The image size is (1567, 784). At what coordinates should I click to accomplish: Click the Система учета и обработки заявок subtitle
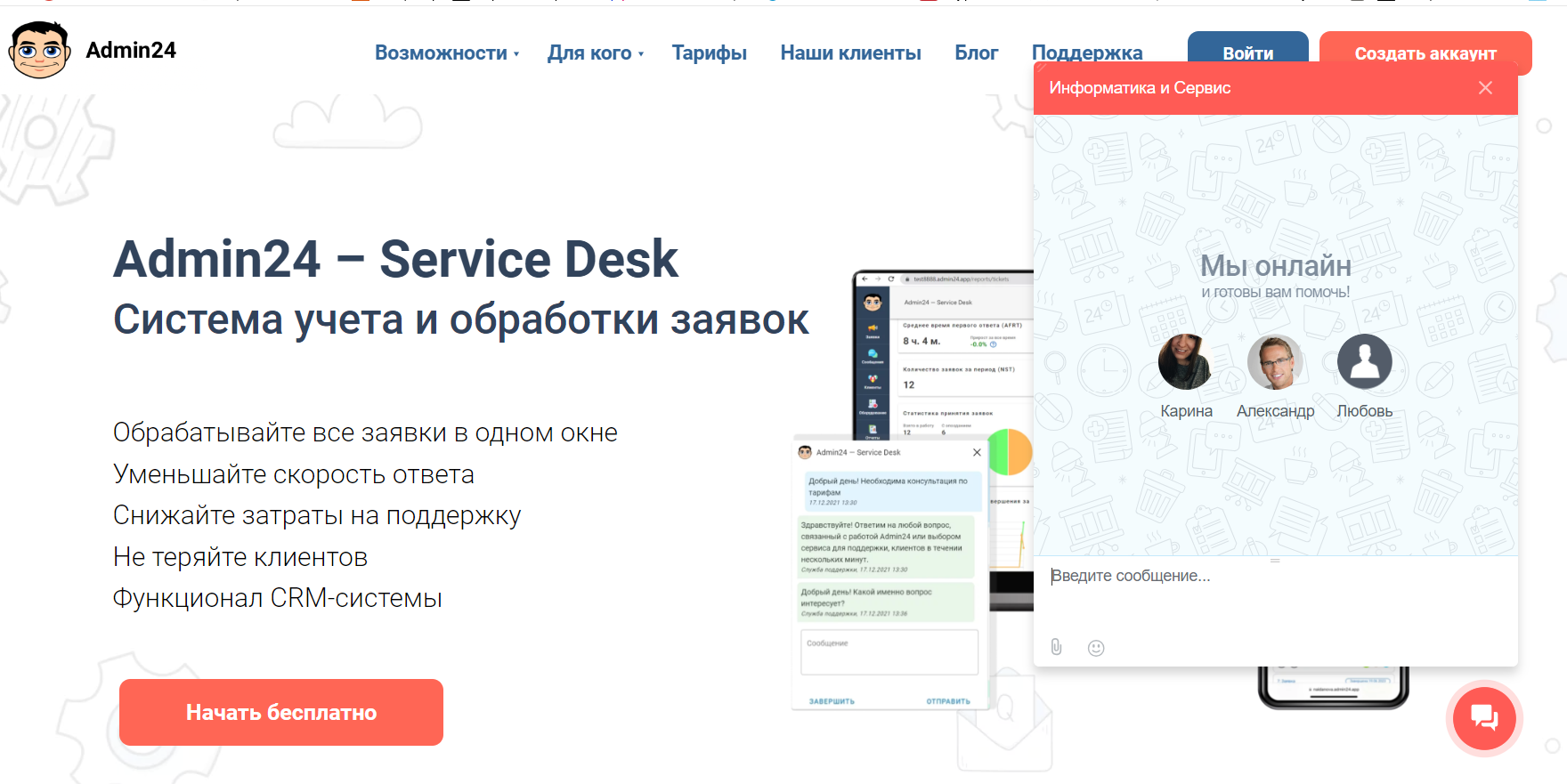pos(461,319)
